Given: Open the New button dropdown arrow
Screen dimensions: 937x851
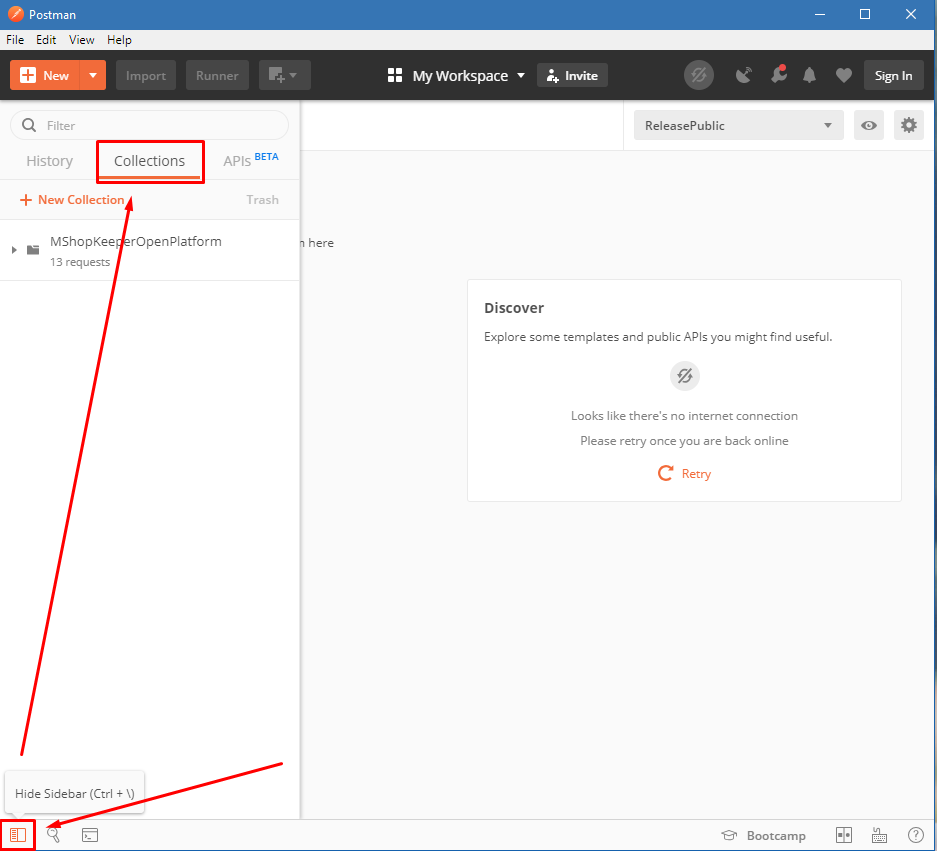Looking at the screenshot, I should click(x=93, y=75).
